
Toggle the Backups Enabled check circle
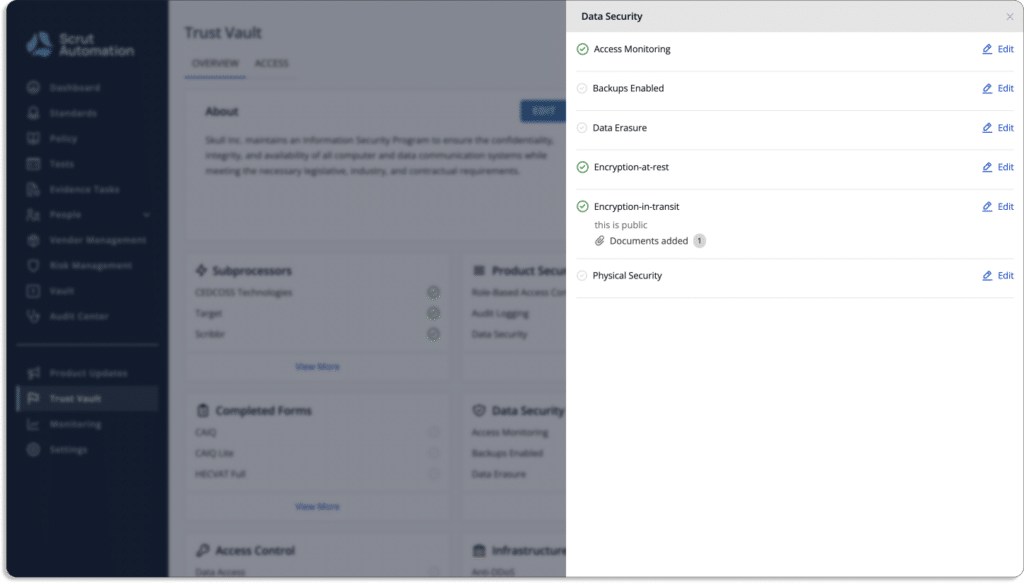pos(582,88)
